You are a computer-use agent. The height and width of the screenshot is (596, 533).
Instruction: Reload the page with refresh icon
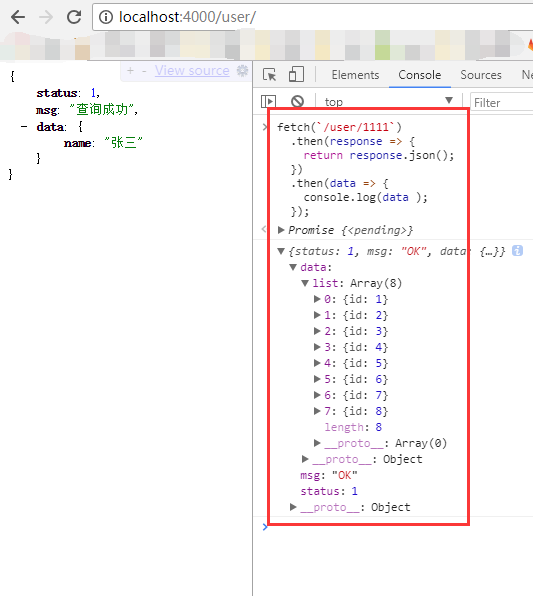[74, 17]
